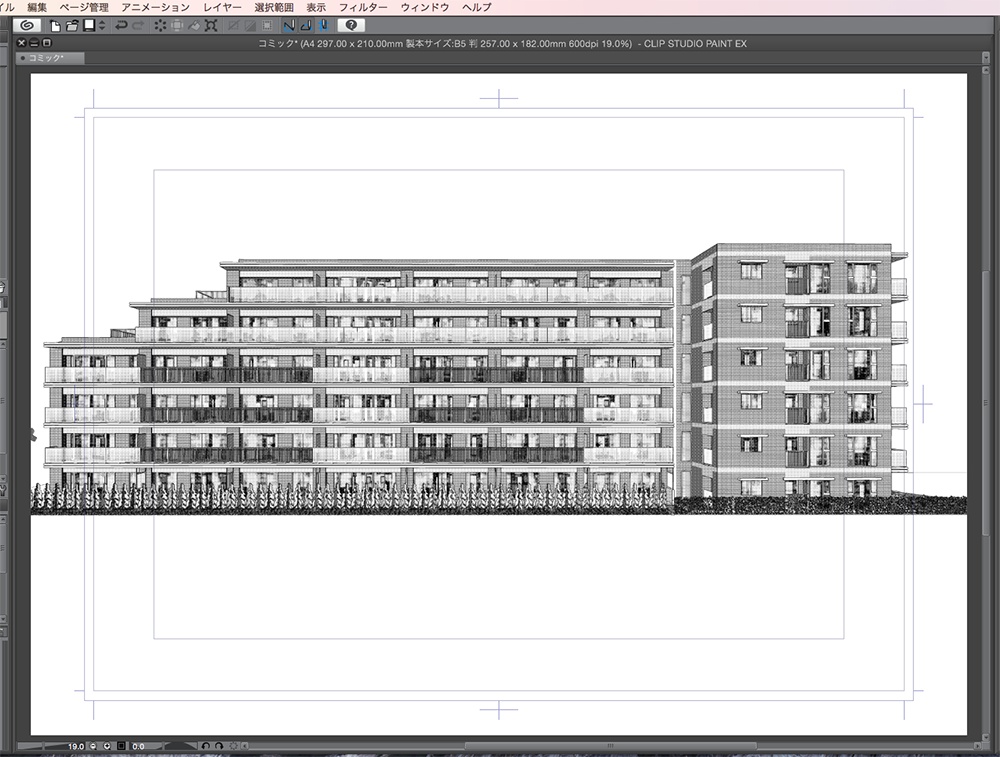Open the 表示 menu

pos(316,7)
